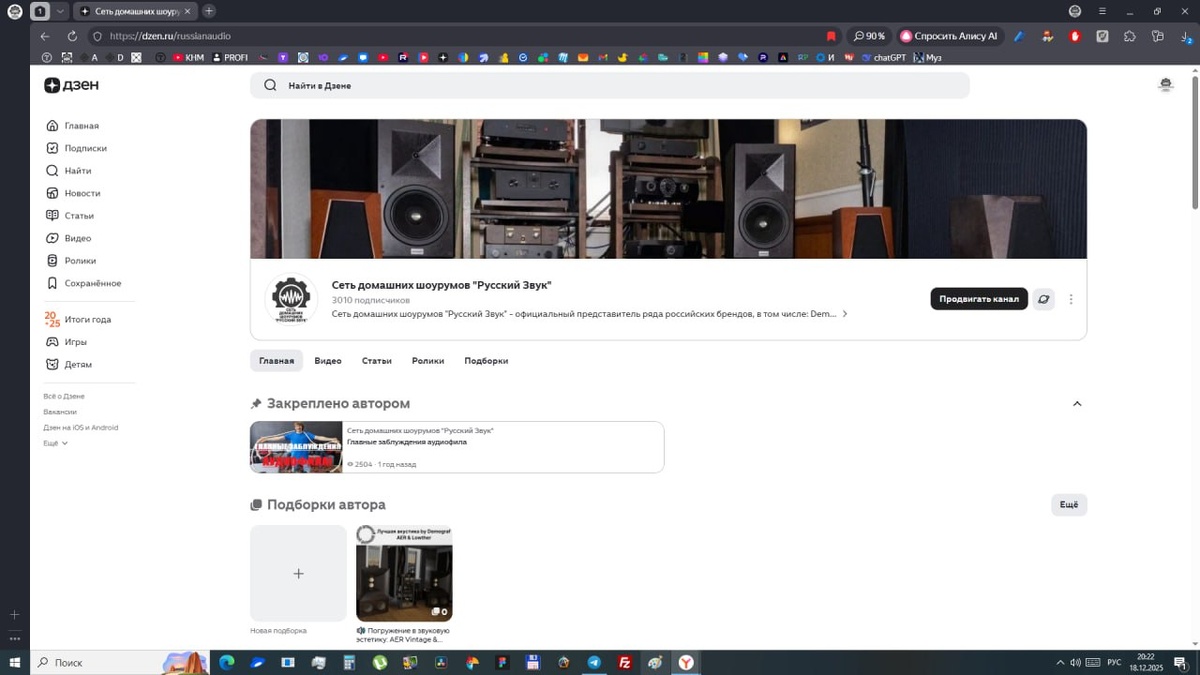This screenshot has width=1200, height=675.
Task: Click the 'Всё о Дзене' link
Action: point(64,396)
